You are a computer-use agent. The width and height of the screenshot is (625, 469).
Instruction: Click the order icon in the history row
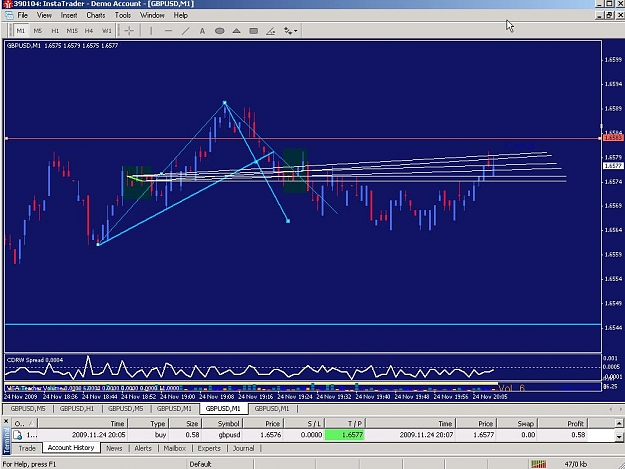tap(18, 435)
